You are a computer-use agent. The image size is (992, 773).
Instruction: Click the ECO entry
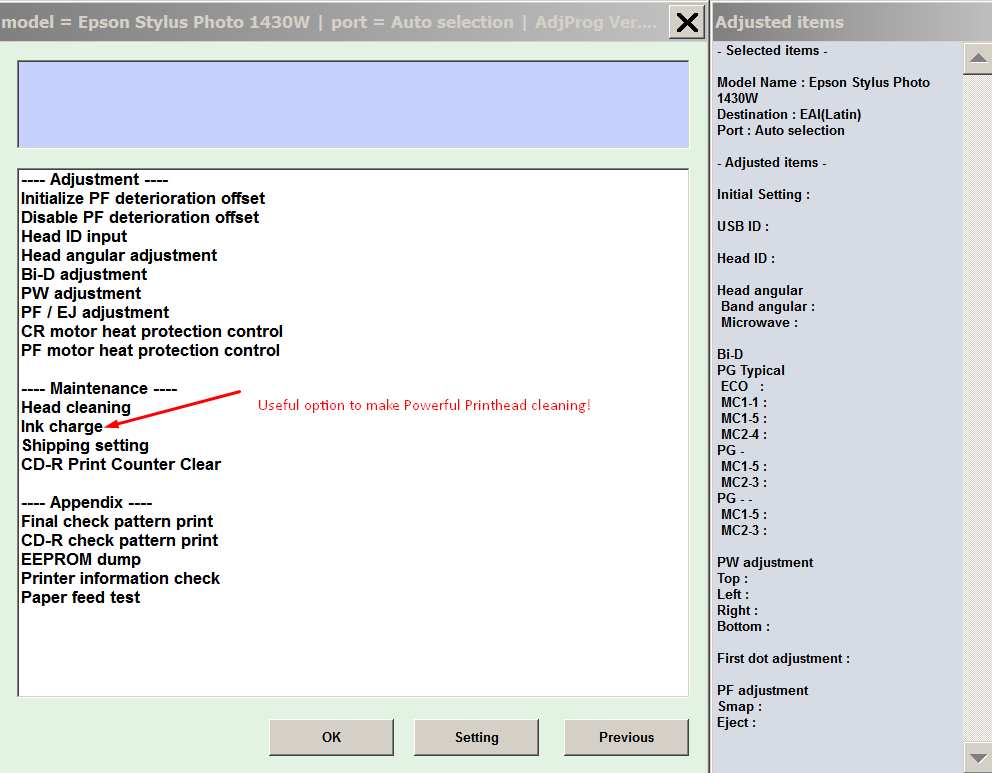tap(742, 386)
